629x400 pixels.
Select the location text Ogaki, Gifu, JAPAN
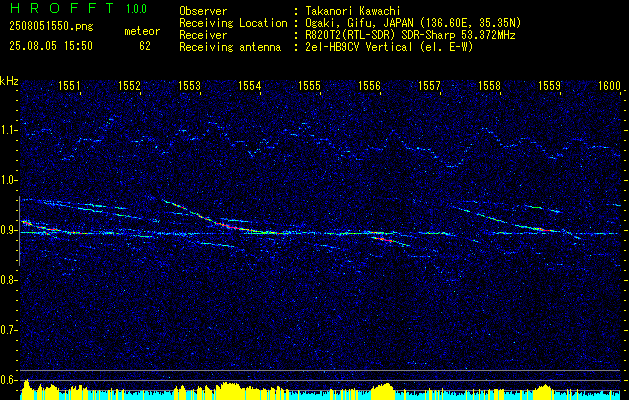(x=359, y=23)
